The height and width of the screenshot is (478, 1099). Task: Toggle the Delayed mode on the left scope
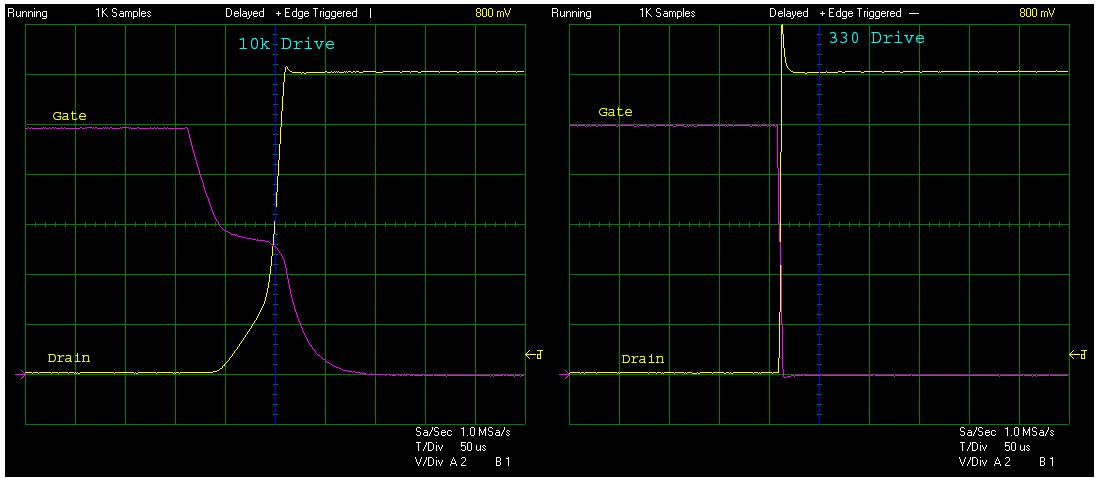[x=245, y=14]
